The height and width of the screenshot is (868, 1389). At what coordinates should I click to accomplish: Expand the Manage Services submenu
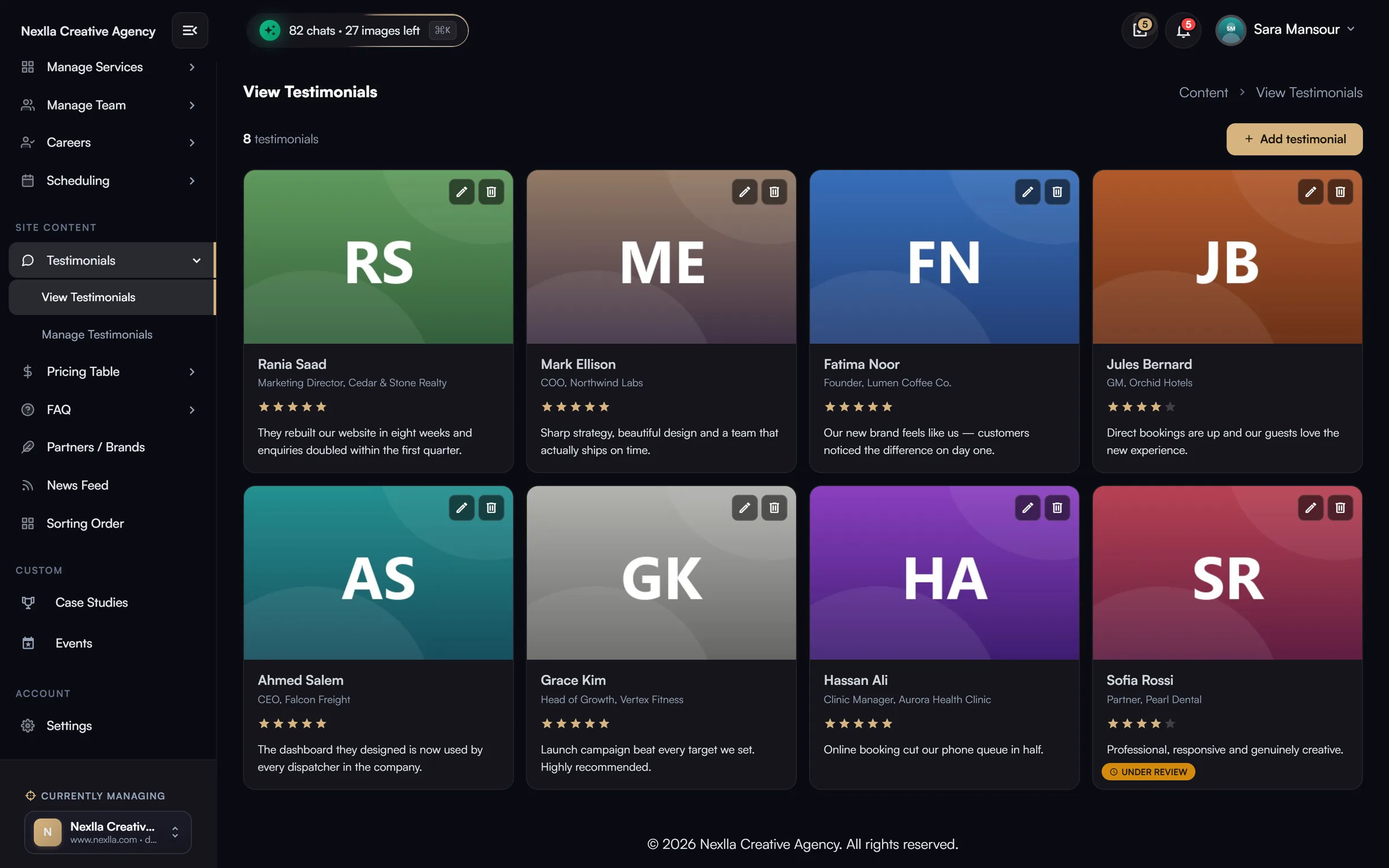(108, 67)
